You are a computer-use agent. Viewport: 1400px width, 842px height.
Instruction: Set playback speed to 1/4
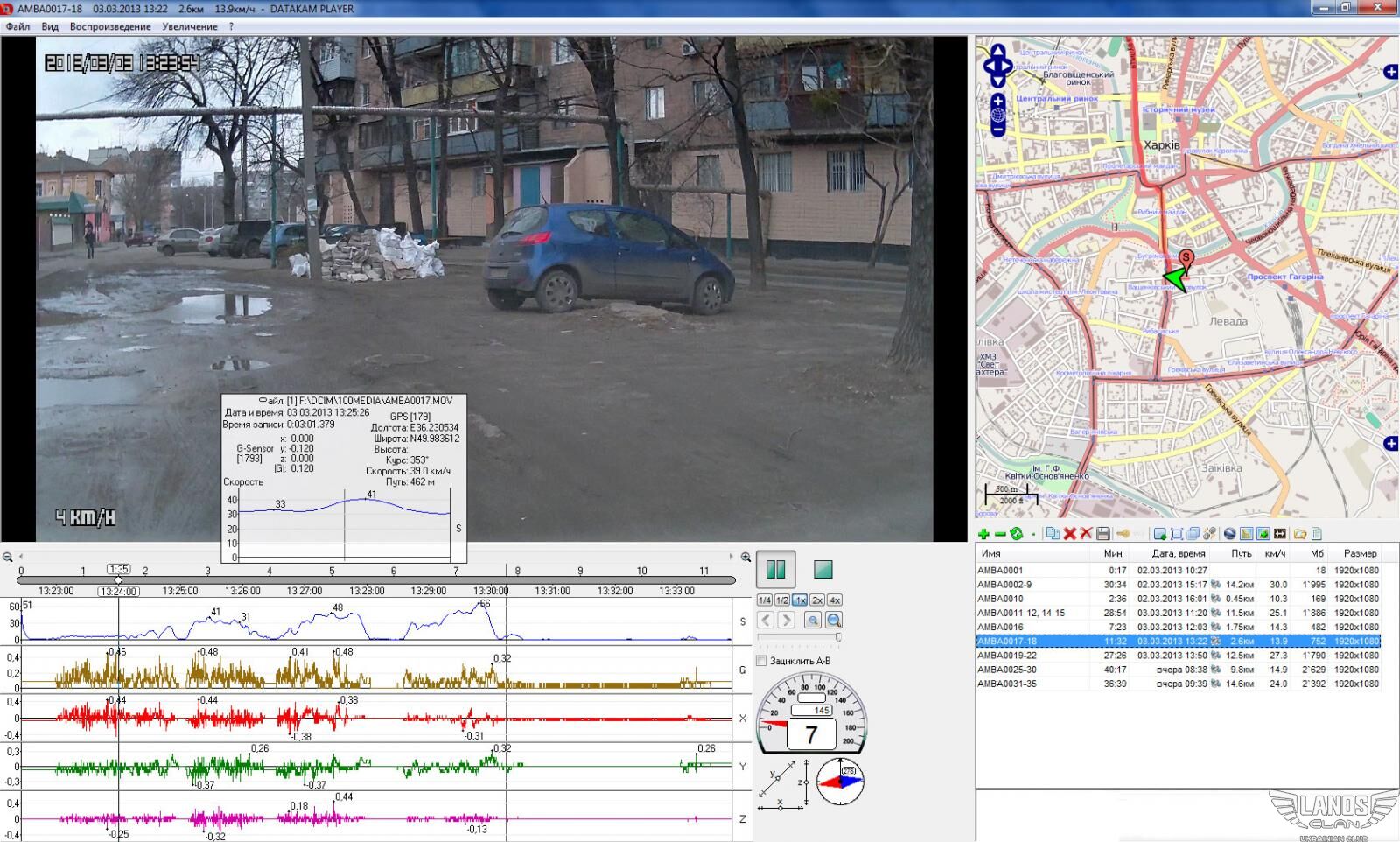764,600
